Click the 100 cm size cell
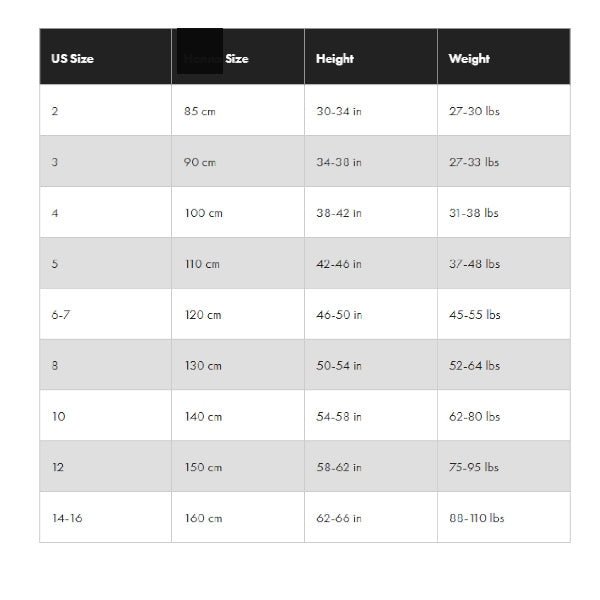Image resolution: width=600 pixels, height=600 pixels. (x=238, y=212)
